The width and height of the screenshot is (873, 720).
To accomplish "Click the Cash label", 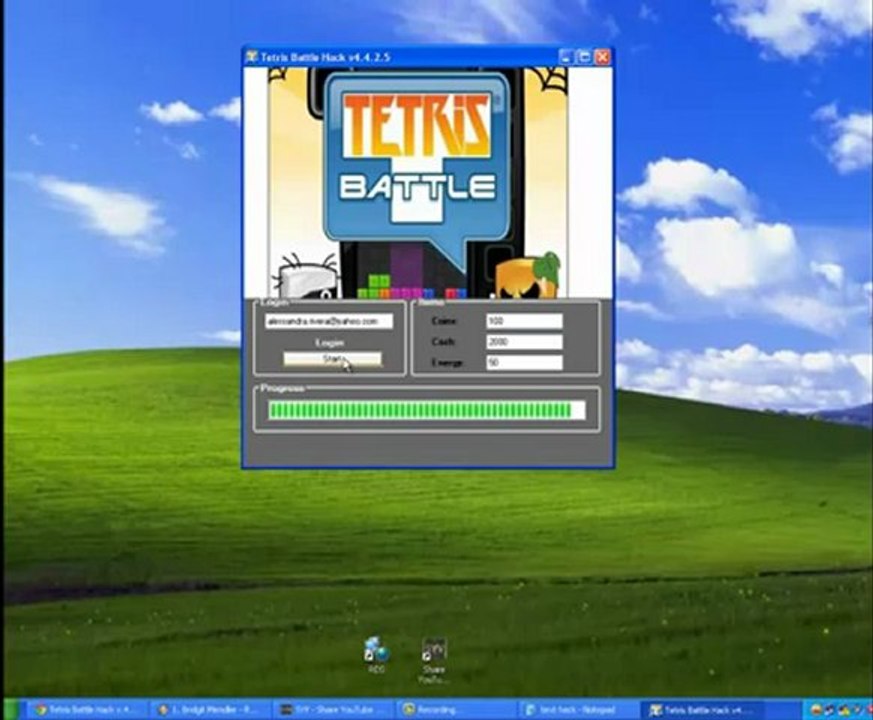I will [x=443, y=341].
